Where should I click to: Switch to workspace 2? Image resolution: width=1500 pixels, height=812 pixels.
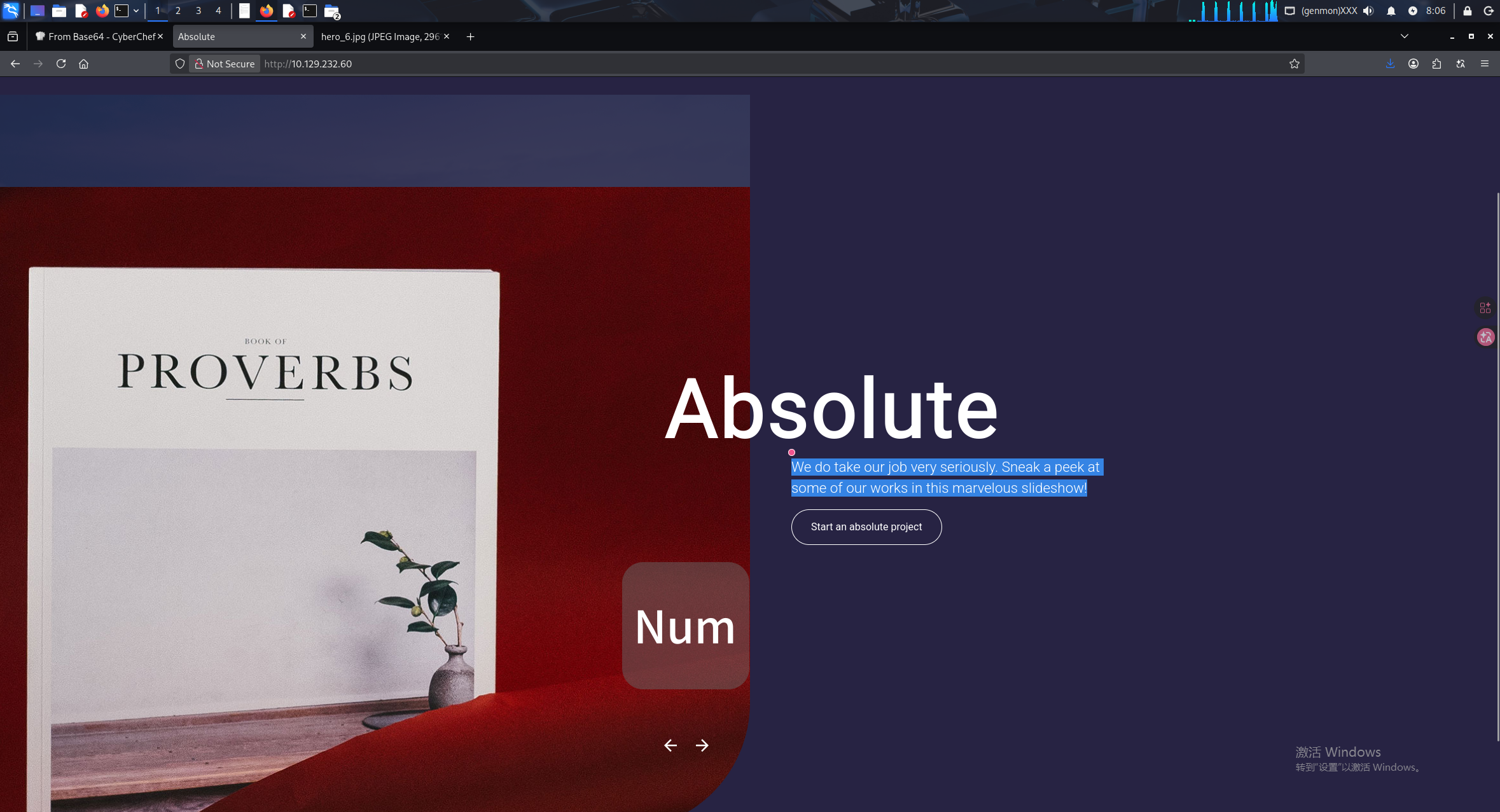click(178, 11)
